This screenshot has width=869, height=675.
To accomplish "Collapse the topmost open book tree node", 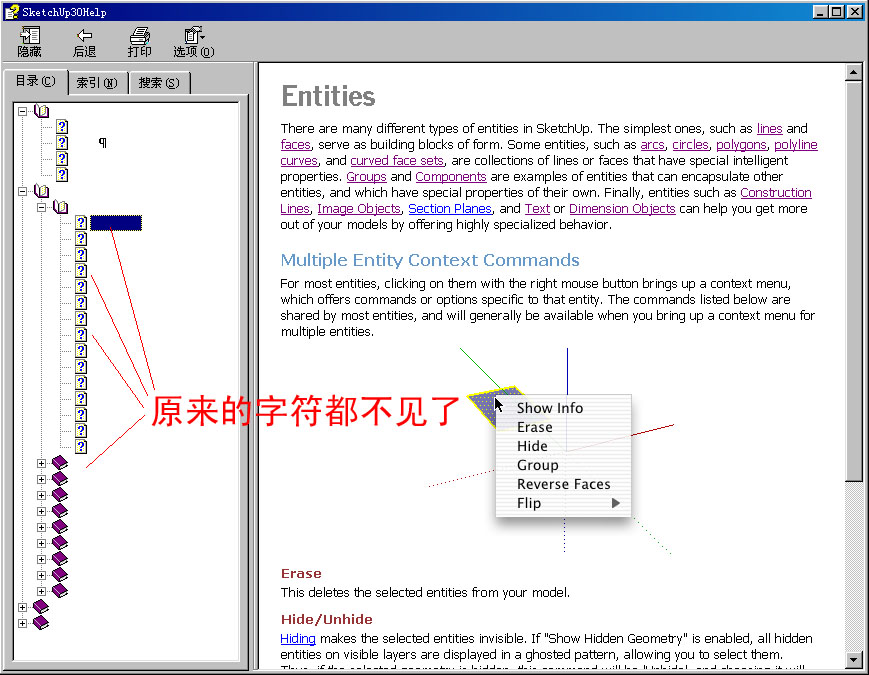I will point(22,111).
